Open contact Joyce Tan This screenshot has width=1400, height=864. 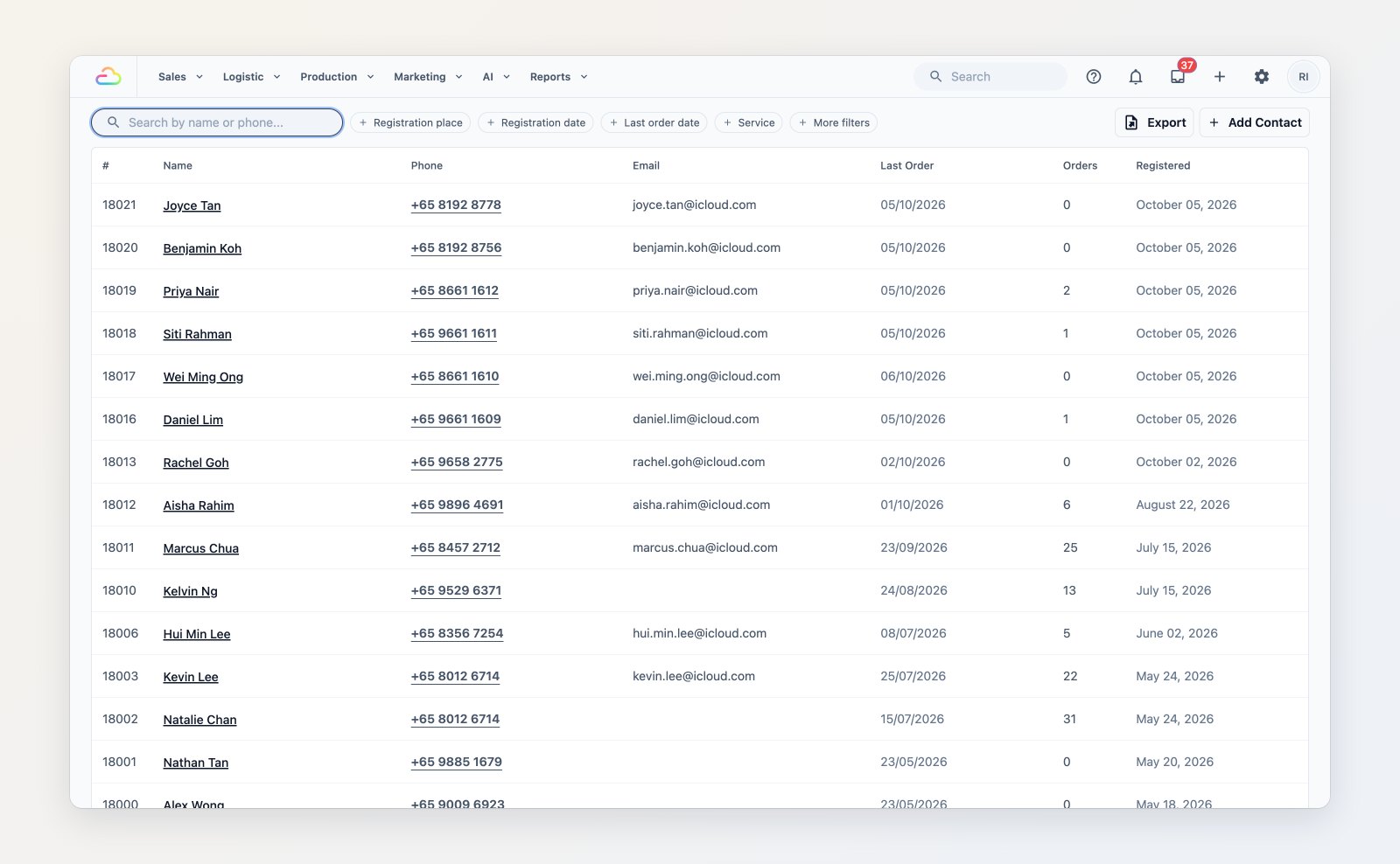(x=192, y=206)
